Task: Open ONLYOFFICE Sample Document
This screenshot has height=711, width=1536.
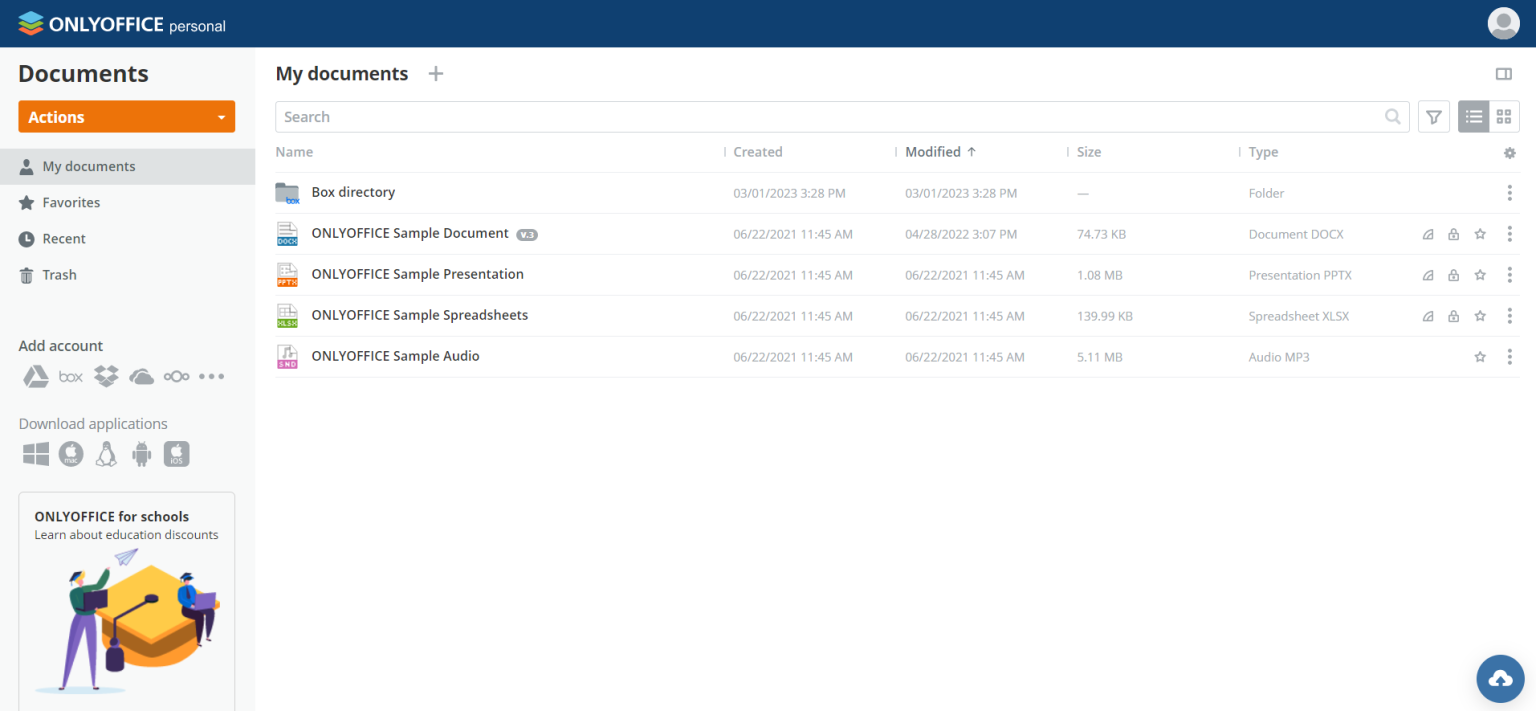Action: (410, 233)
